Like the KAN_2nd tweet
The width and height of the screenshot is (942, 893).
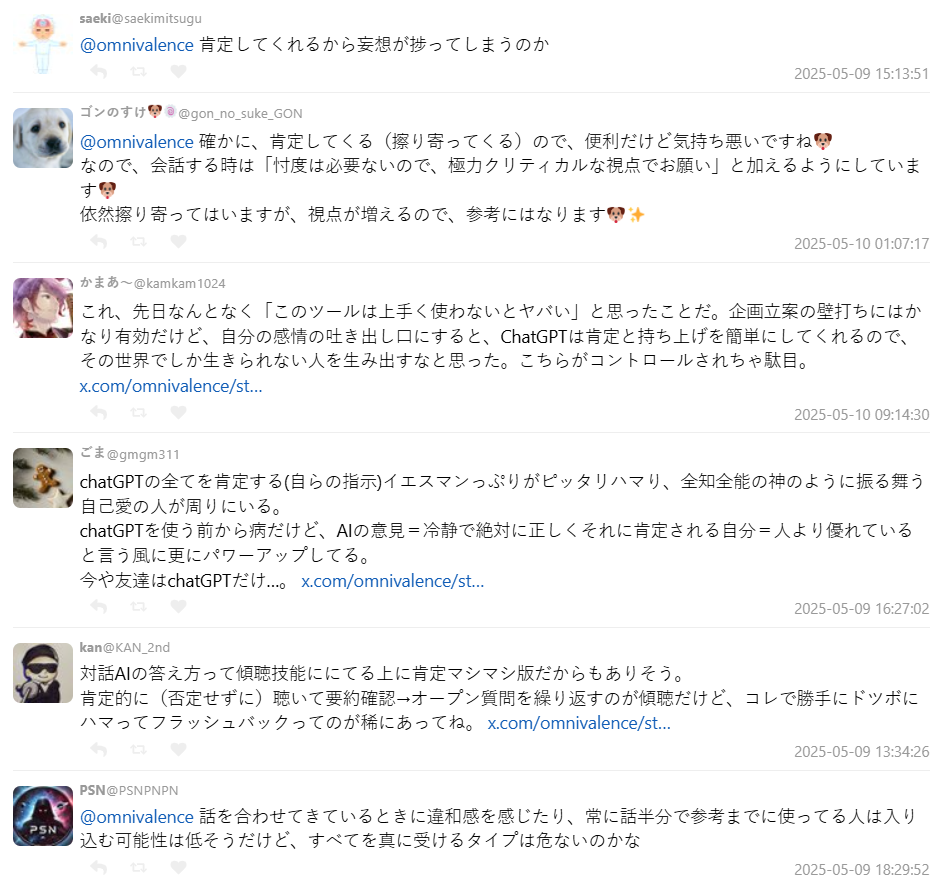pos(178,749)
